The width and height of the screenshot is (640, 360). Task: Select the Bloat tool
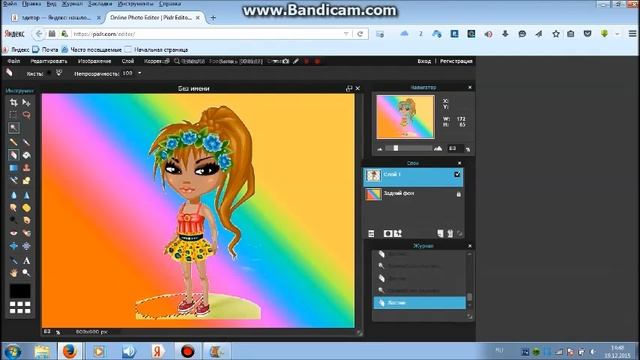(x=13, y=246)
